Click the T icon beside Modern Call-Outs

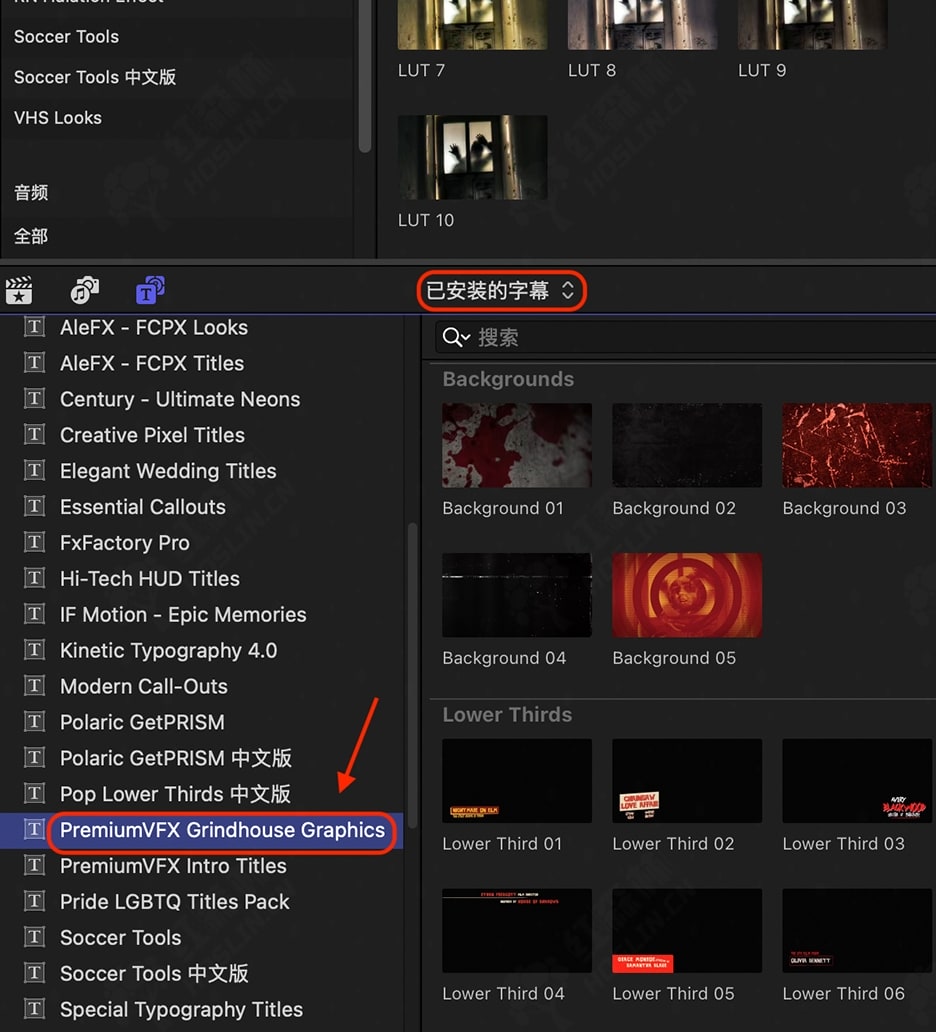click(34, 686)
